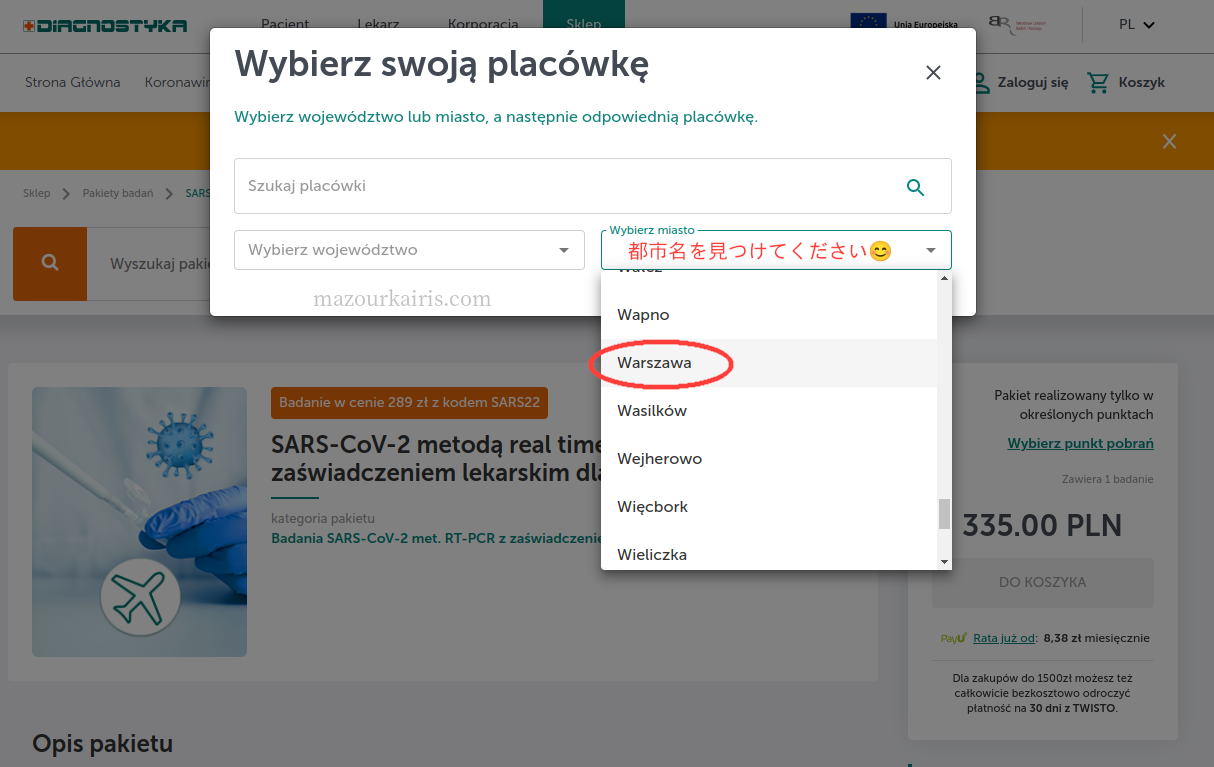Click the Zaloguj się login link
1214x767 pixels.
1020,83
